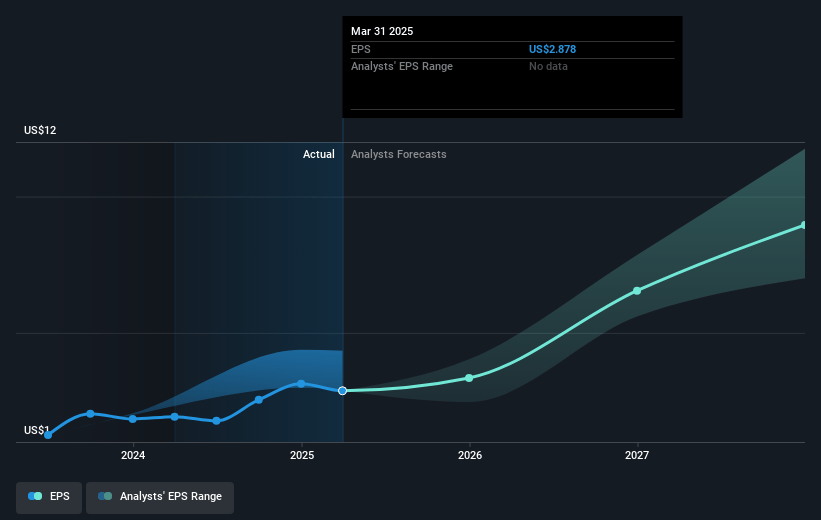Click the 'Mar 31 2025' tooltip date header
821x520 pixels.
(382, 31)
